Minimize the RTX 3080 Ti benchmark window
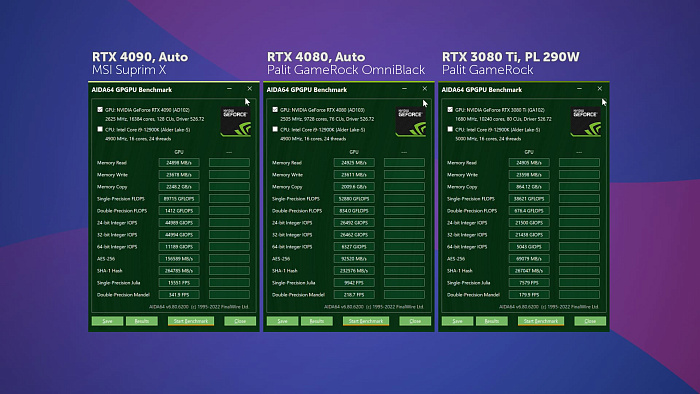This screenshot has width=700, height=394. [579, 89]
